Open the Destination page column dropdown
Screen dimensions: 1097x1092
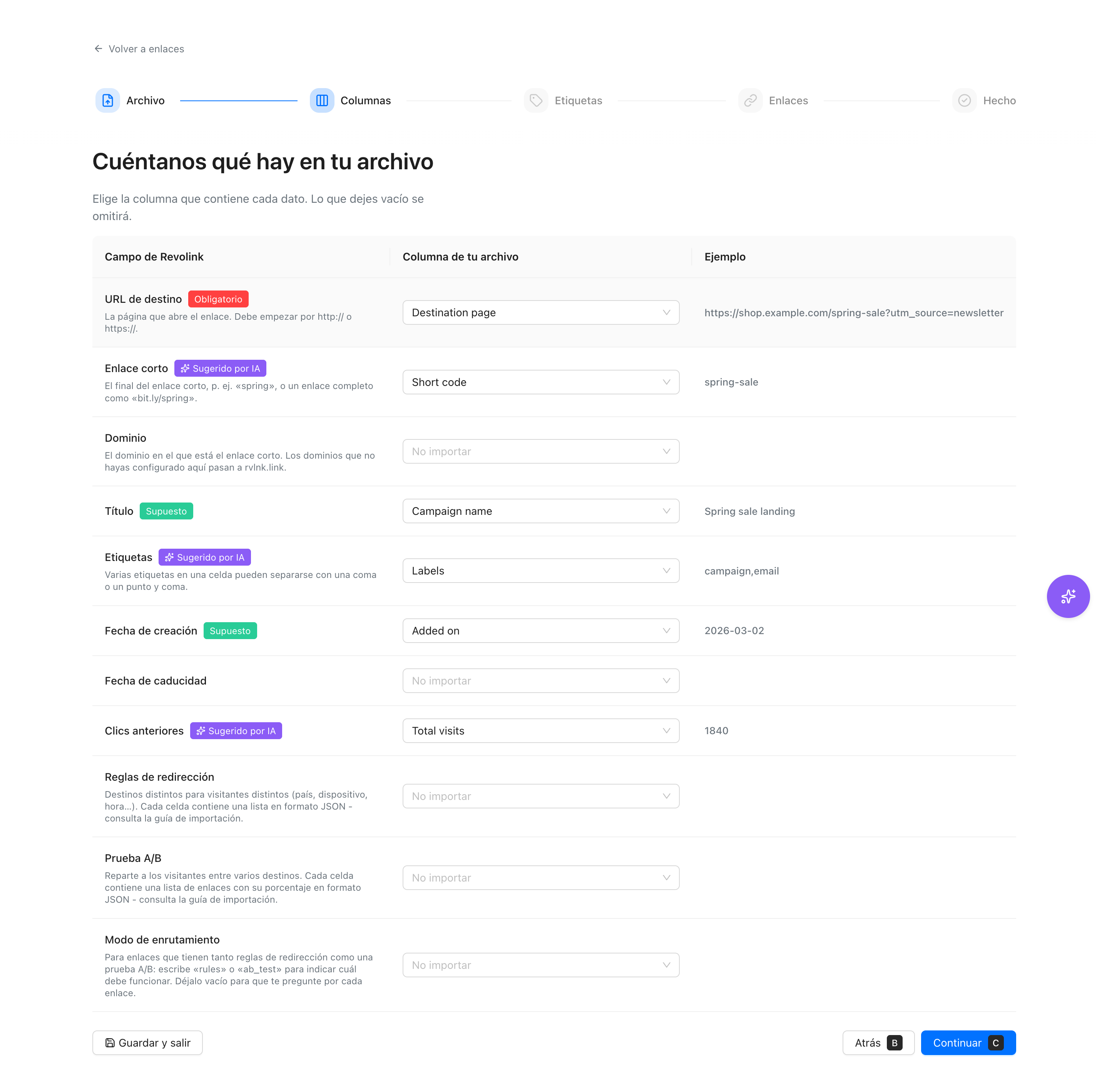click(x=541, y=313)
